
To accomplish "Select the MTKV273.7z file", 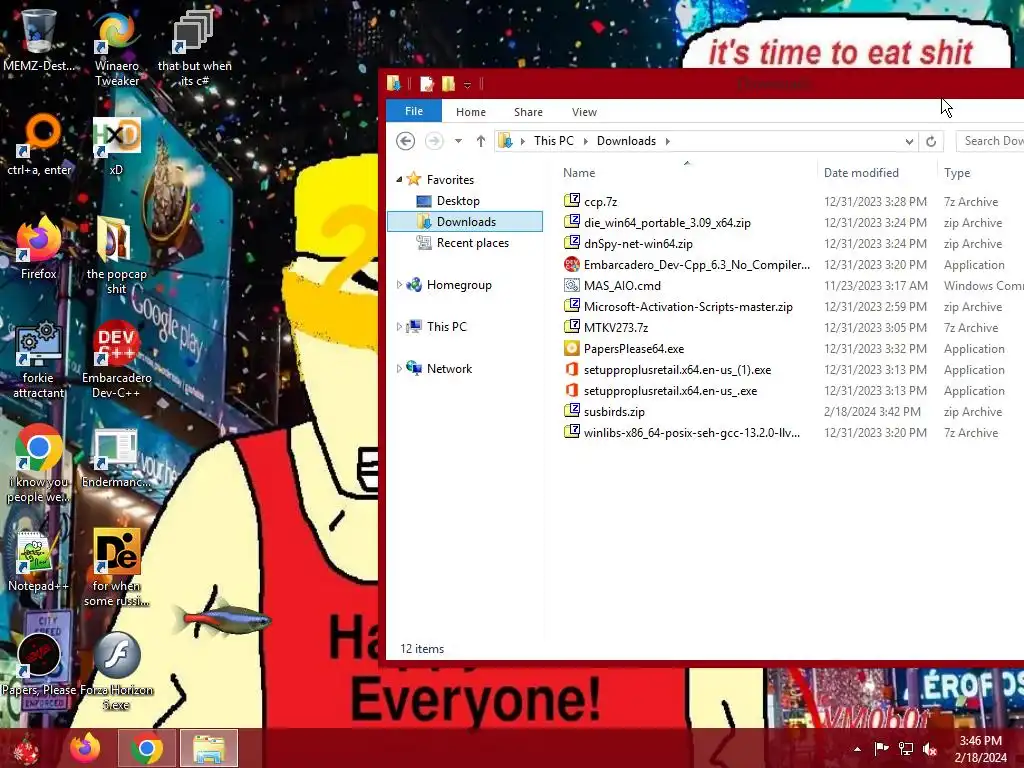I will click(x=616, y=327).
